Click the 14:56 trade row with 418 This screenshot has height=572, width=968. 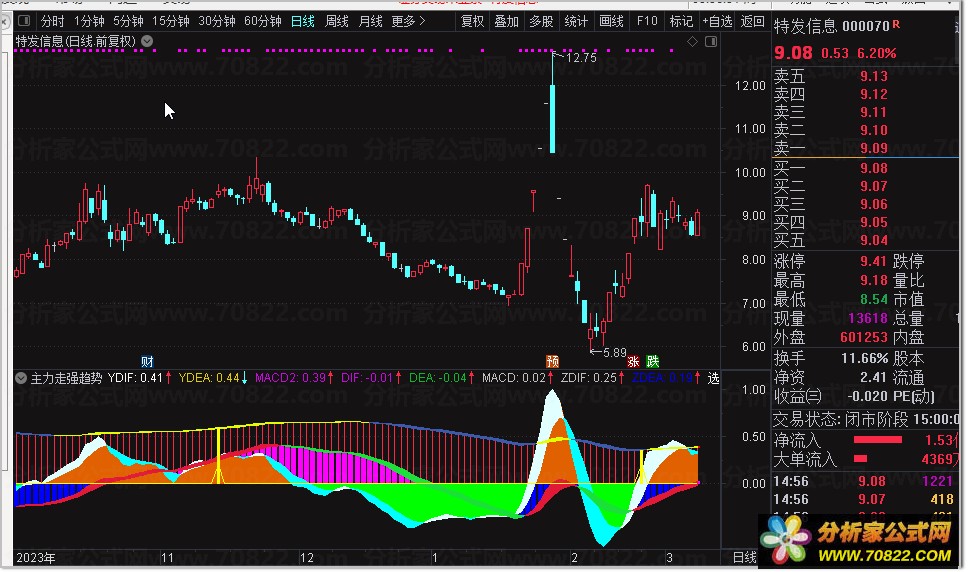coord(866,499)
